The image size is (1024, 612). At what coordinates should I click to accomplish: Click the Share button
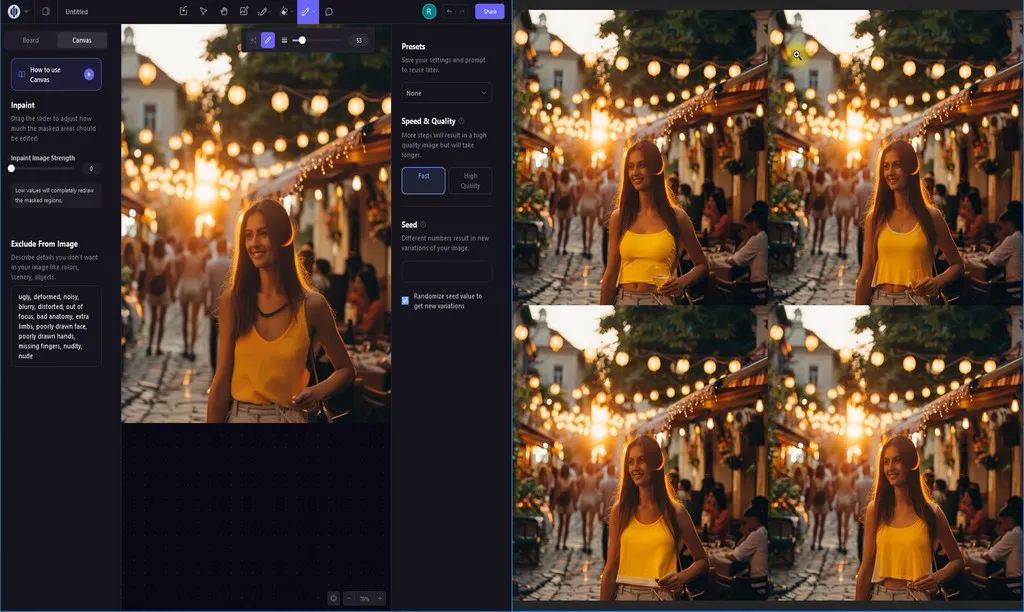tap(489, 12)
